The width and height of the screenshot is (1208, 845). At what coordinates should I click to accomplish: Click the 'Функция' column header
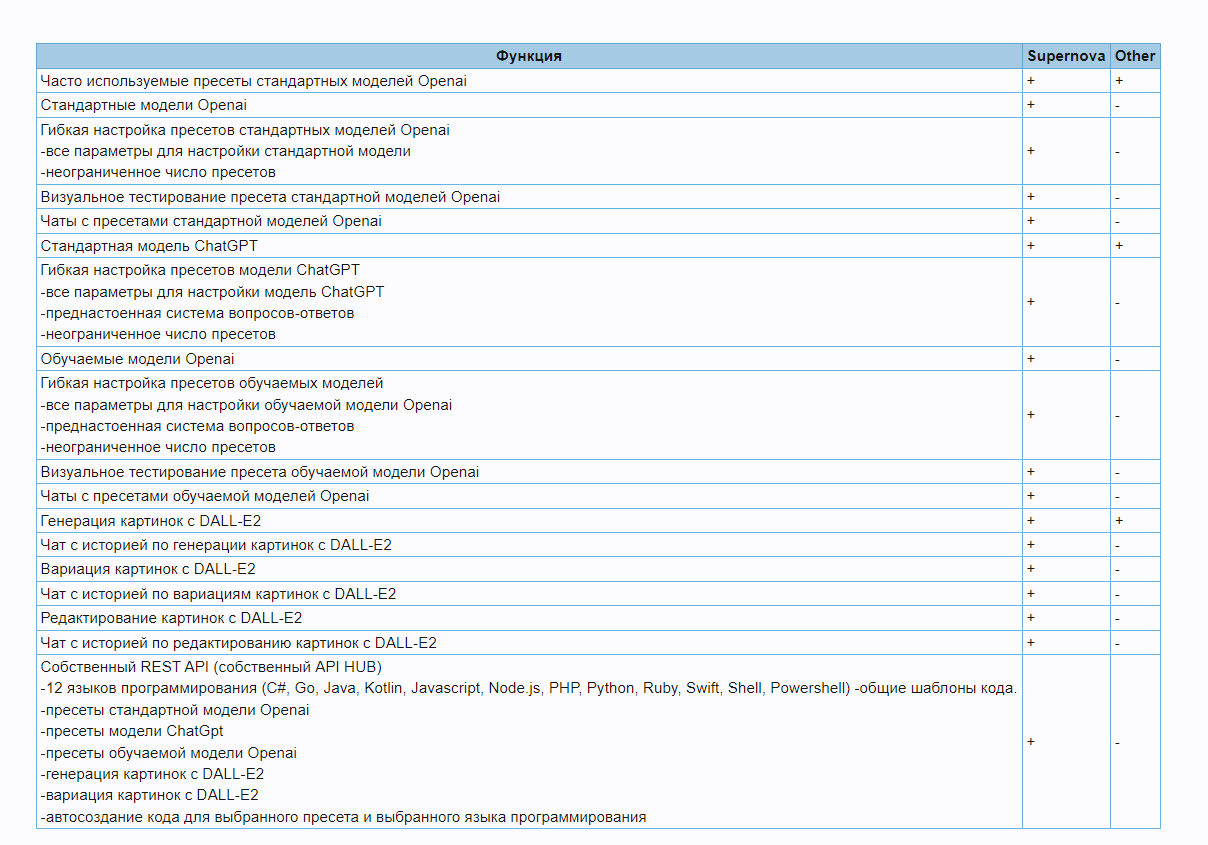529,56
